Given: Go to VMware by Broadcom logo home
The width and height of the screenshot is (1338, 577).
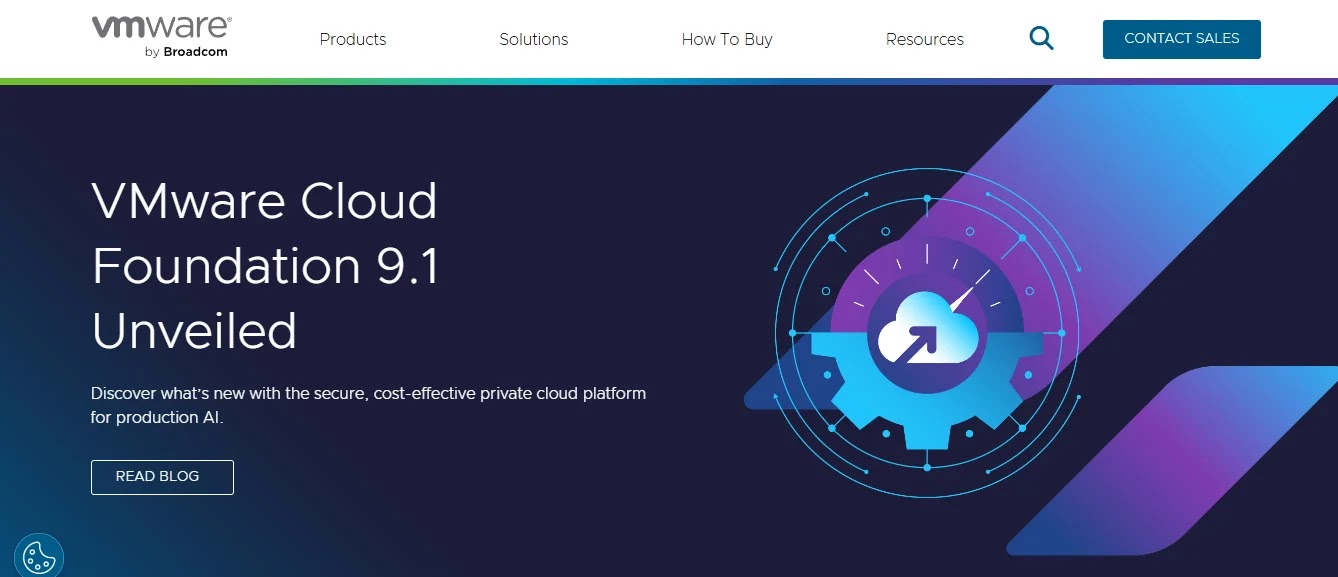Looking at the screenshot, I should (x=162, y=36).
